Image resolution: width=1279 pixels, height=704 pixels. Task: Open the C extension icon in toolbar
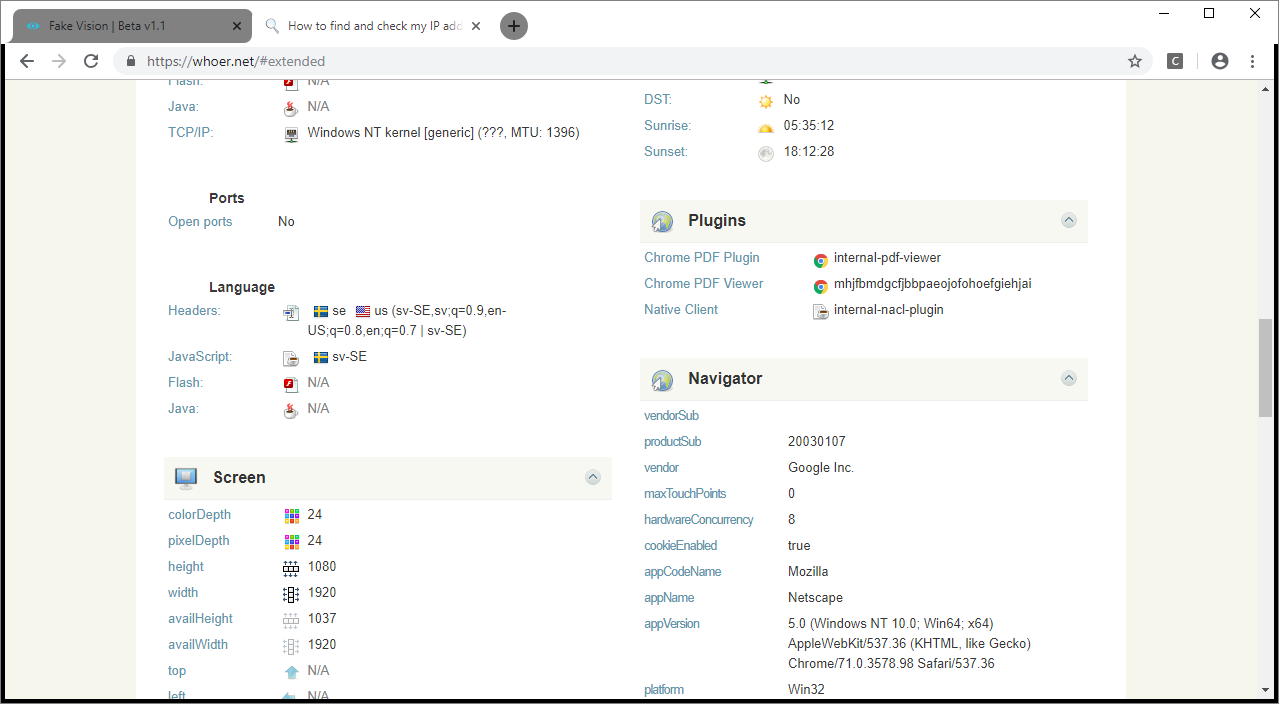click(x=1175, y=61)
